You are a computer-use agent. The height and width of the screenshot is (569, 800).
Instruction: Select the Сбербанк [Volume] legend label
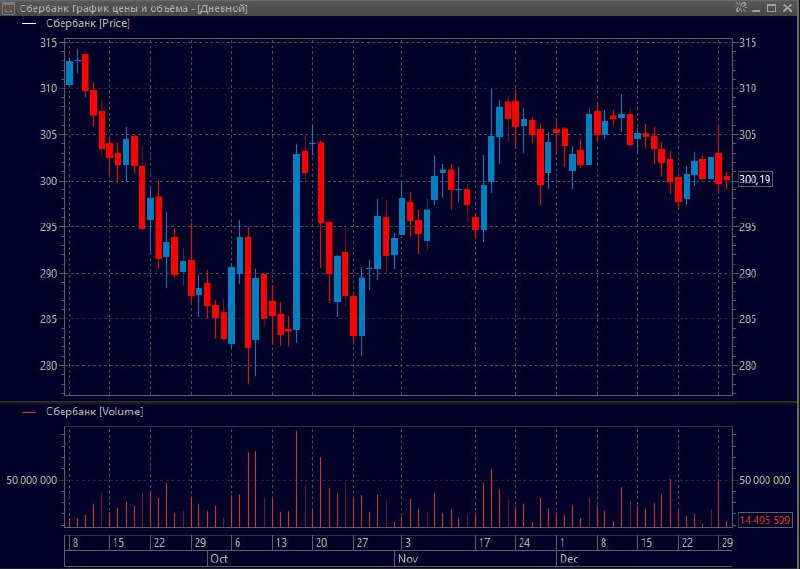[94, 411]
